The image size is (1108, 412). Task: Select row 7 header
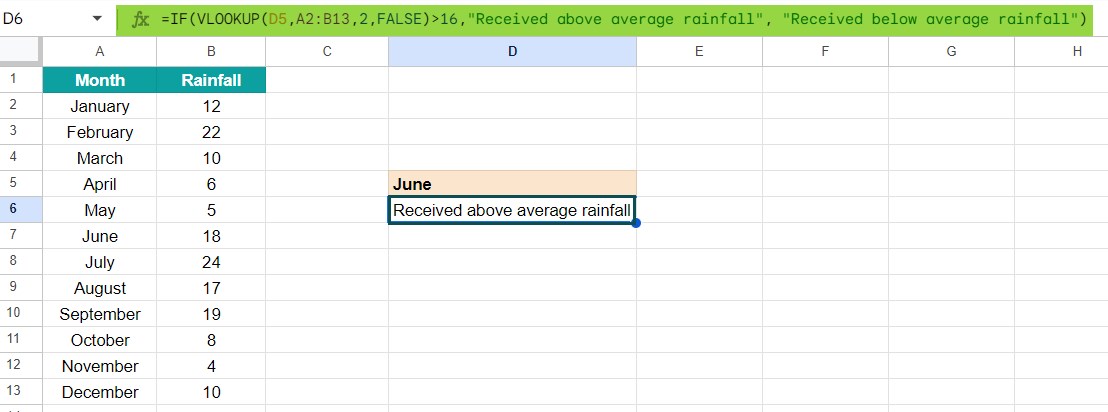[x=21, y=236]
